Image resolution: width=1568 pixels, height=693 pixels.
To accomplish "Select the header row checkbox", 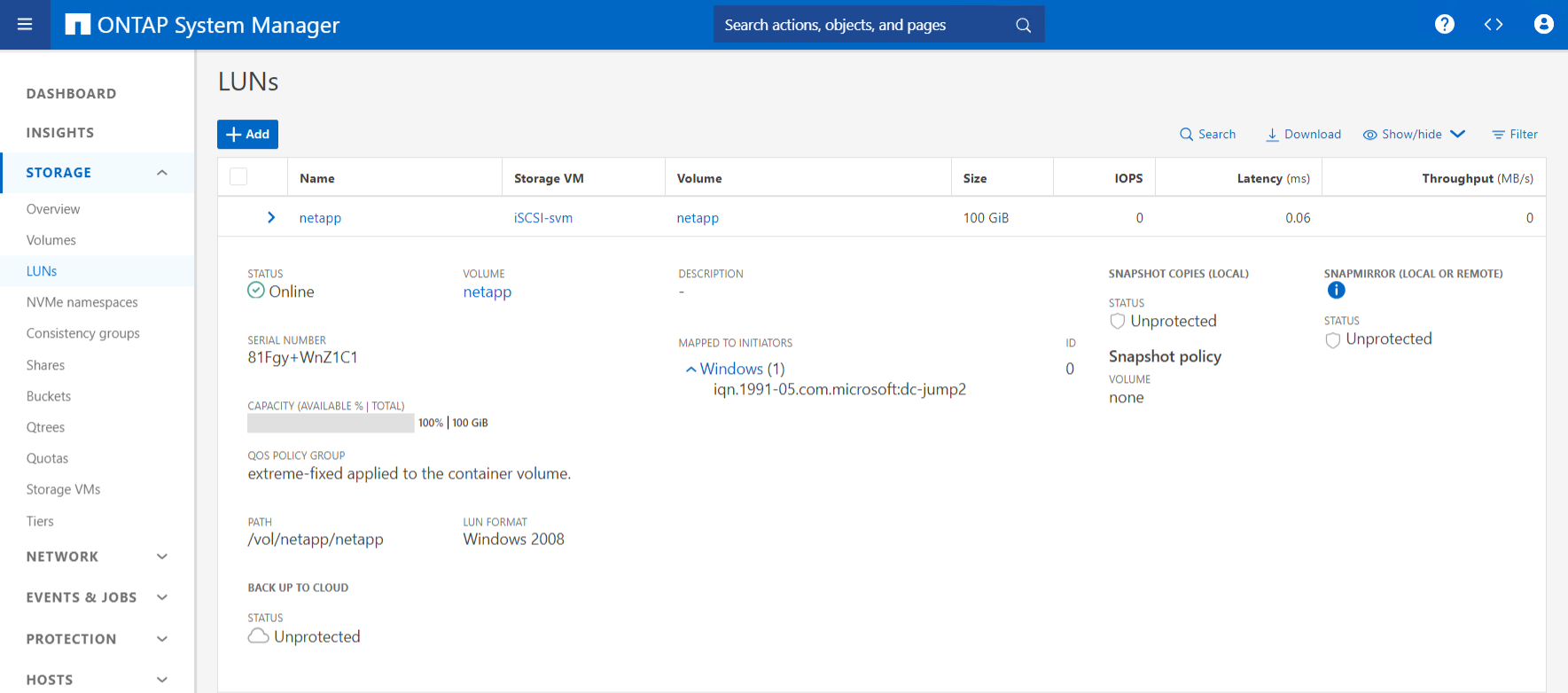I will (238, 176).
